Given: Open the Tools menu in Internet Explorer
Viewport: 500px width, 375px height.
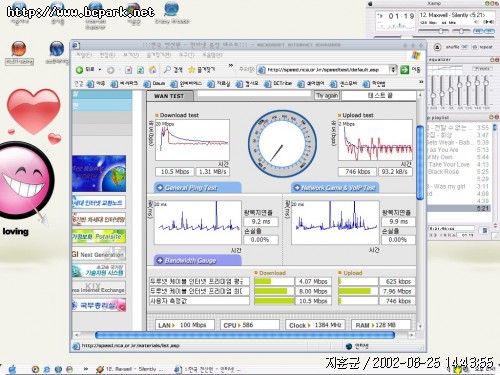Looking at the screenshot, I should pos(187,55).
